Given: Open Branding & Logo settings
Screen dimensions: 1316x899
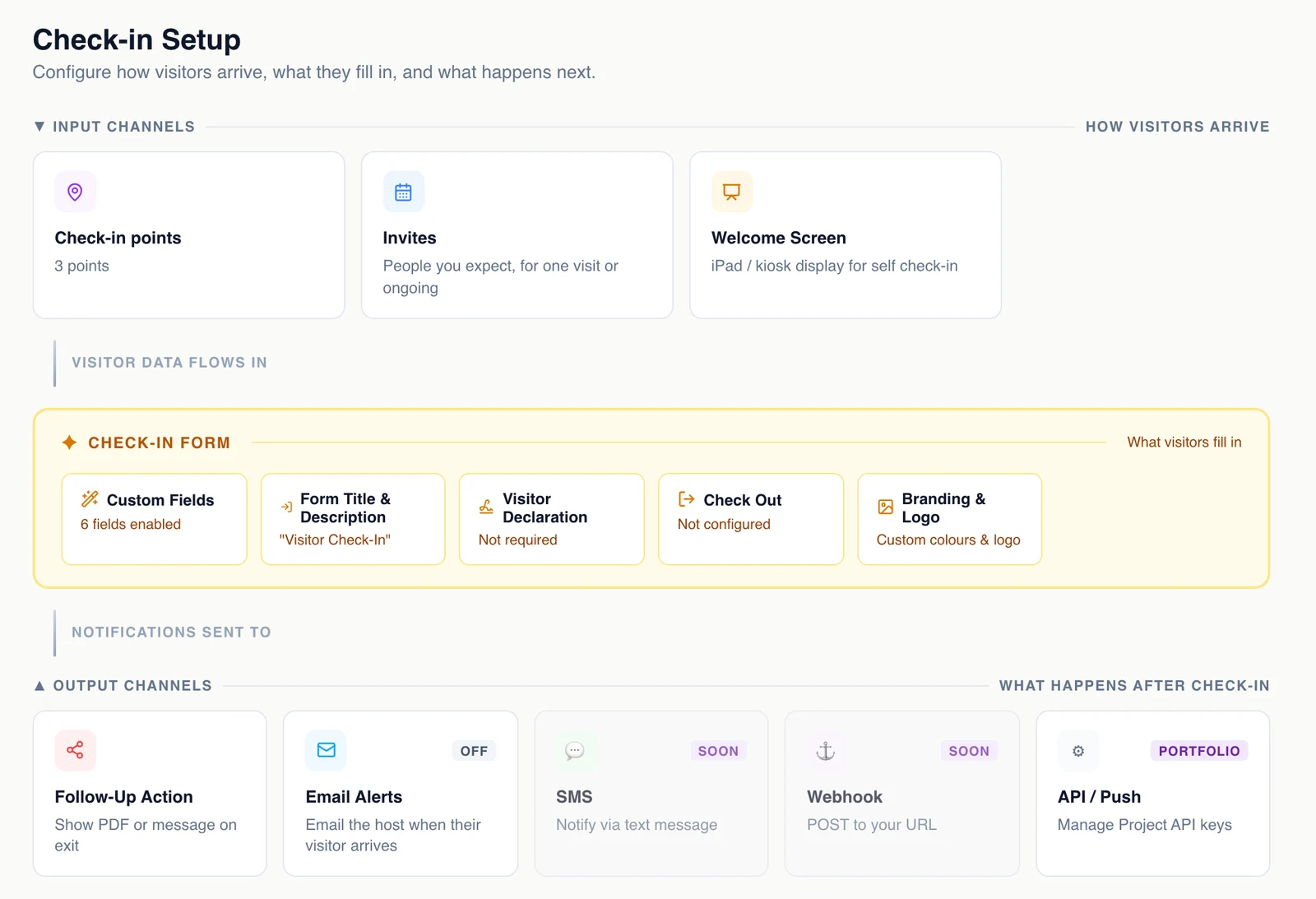Looking at the screenshot, I should click(943, 508).
